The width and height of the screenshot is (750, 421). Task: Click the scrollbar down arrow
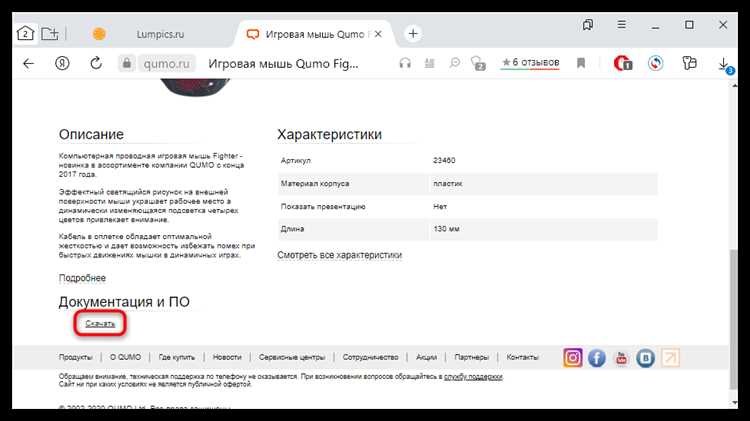click(x=734, y=403)
